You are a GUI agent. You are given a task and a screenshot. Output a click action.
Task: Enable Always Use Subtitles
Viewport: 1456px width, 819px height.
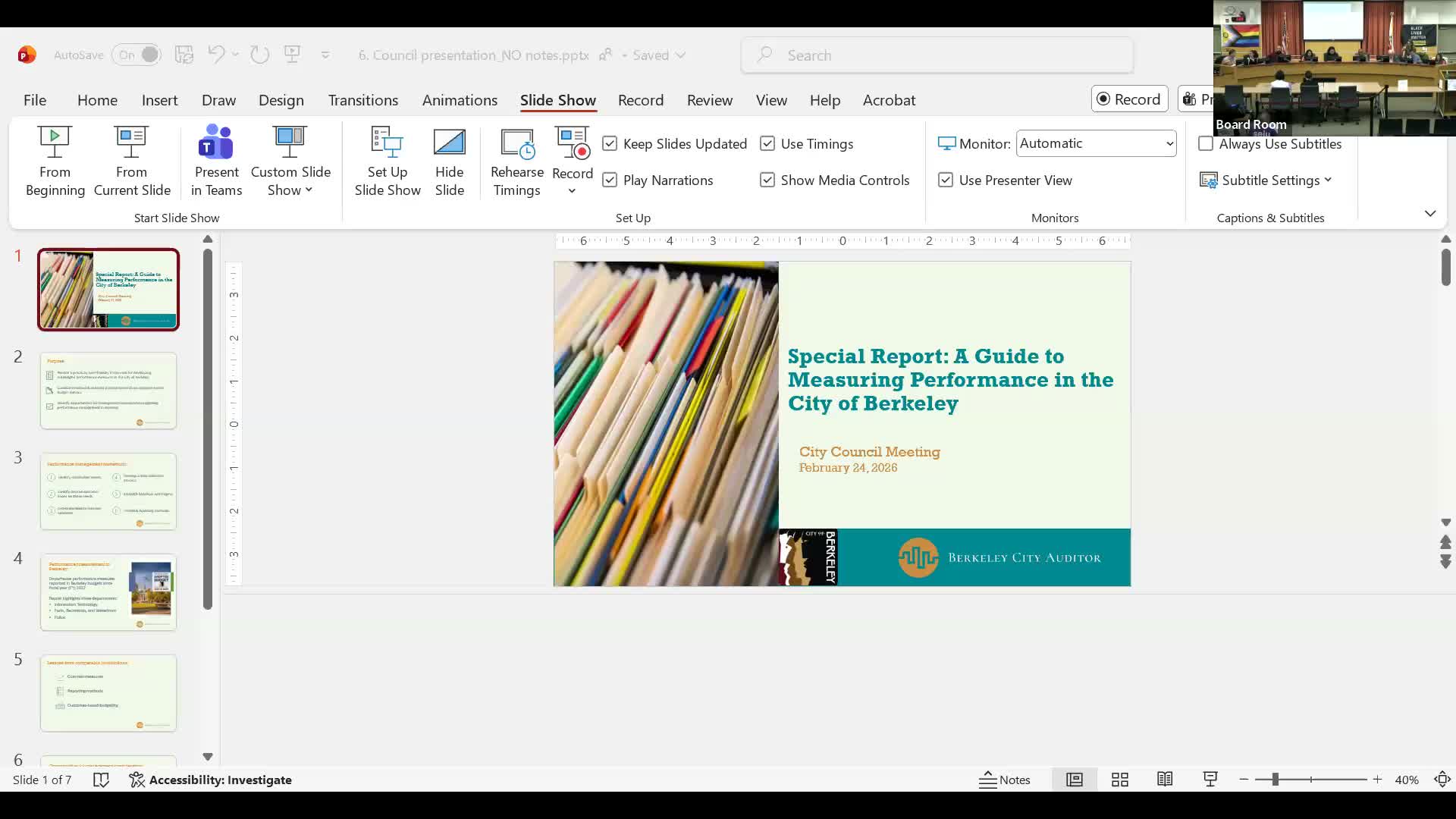[x=1206, y=144]
